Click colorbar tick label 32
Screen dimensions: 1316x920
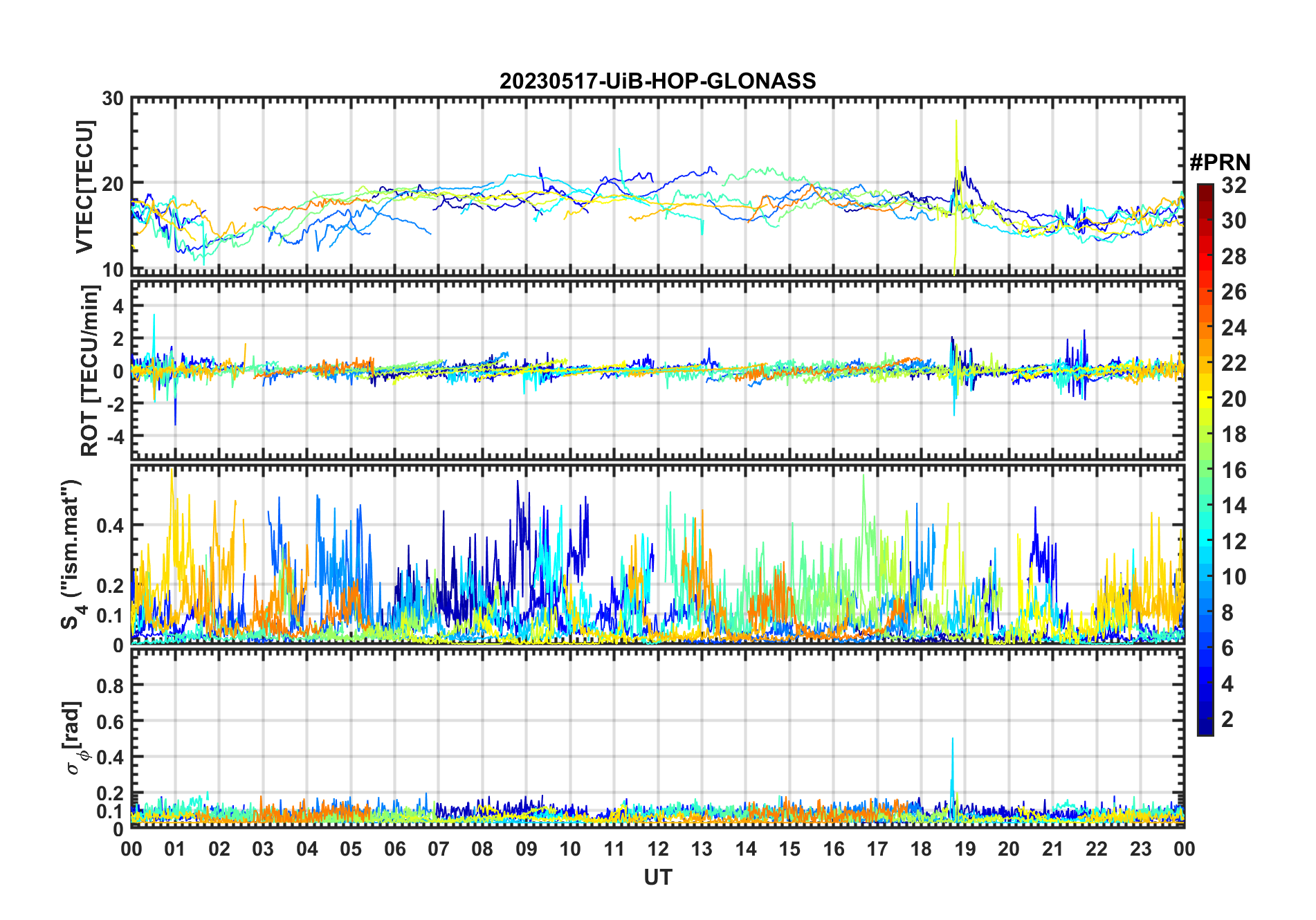point(1234,185)
